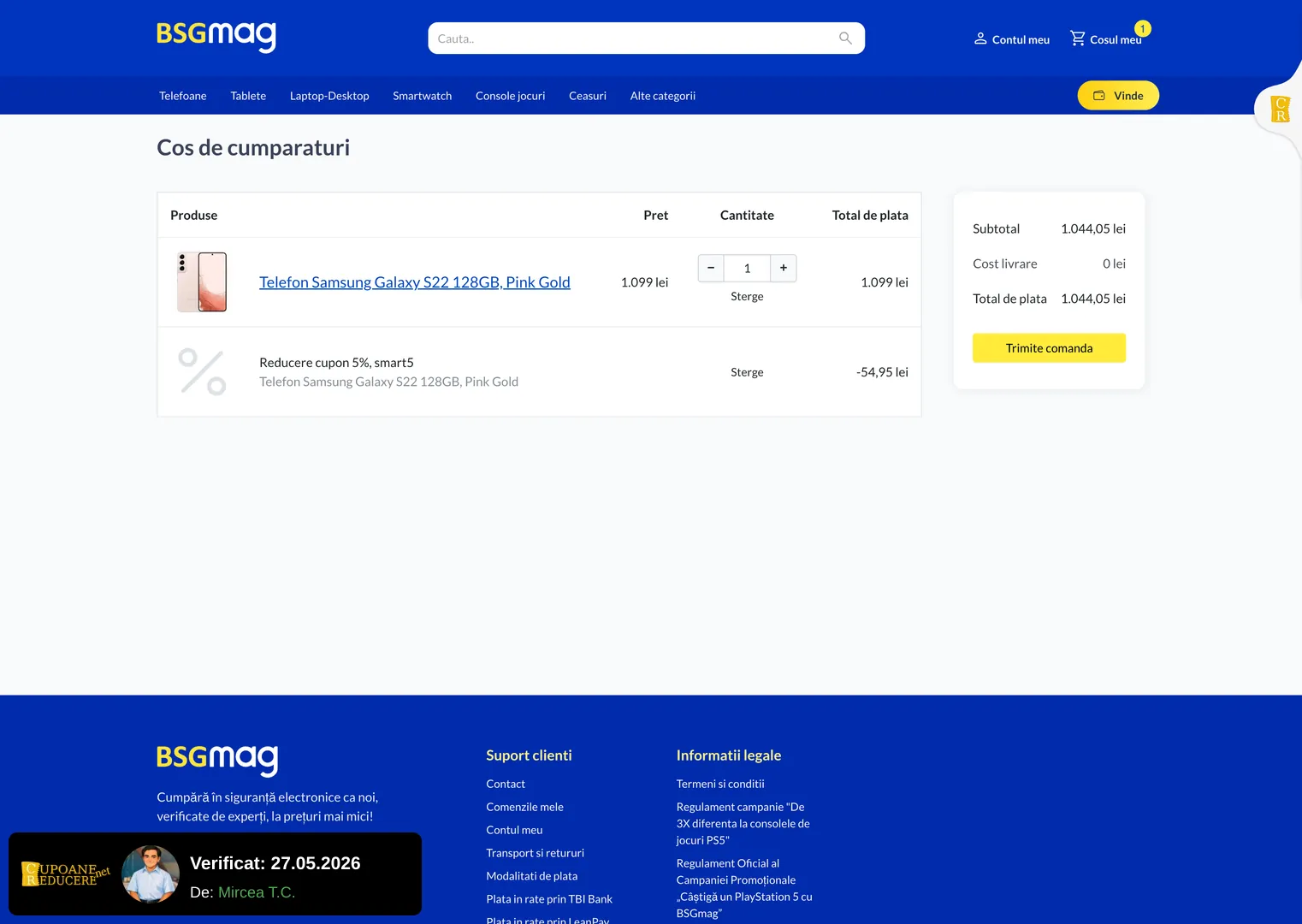Viewport: 1302px width, 924px height.
Task: Open the Laptop-Desktop category
Action: click(x=329, y=96)
